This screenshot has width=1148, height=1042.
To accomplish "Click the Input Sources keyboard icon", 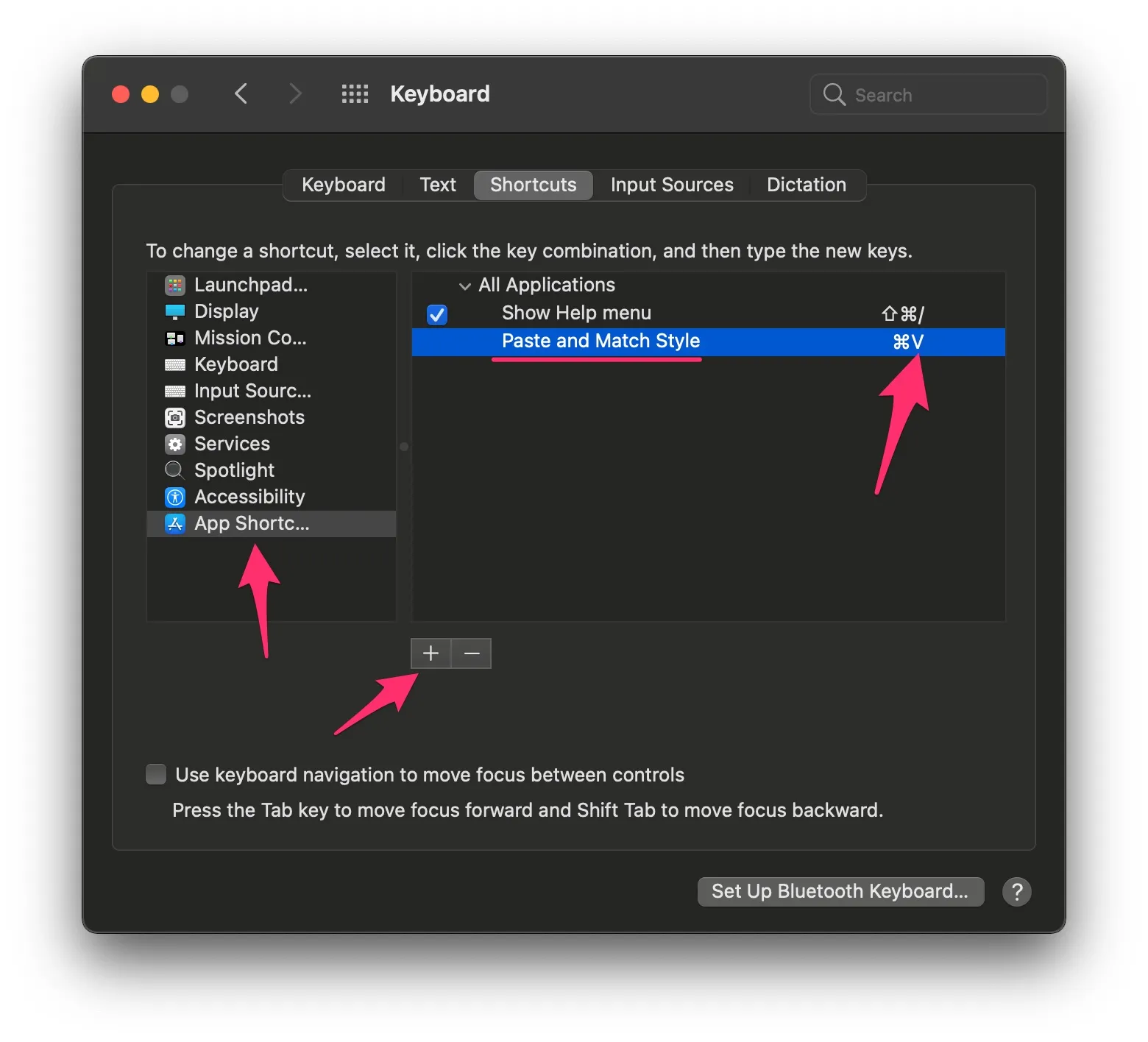I will point(175,391).
